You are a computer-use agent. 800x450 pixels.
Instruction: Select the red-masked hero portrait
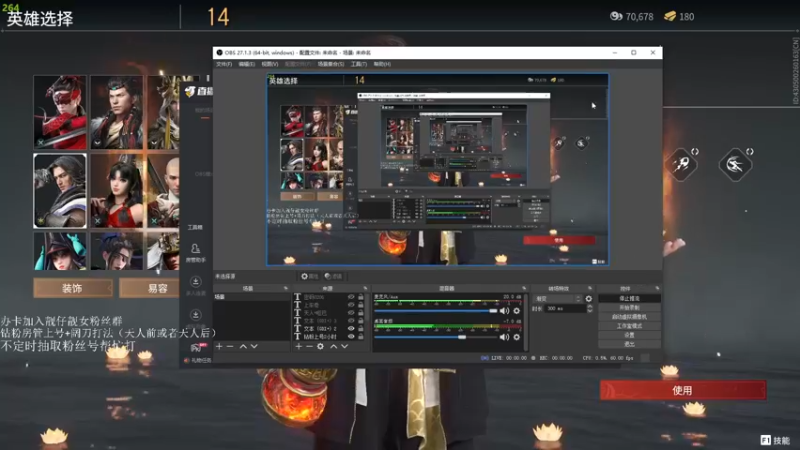coord(60,112)
